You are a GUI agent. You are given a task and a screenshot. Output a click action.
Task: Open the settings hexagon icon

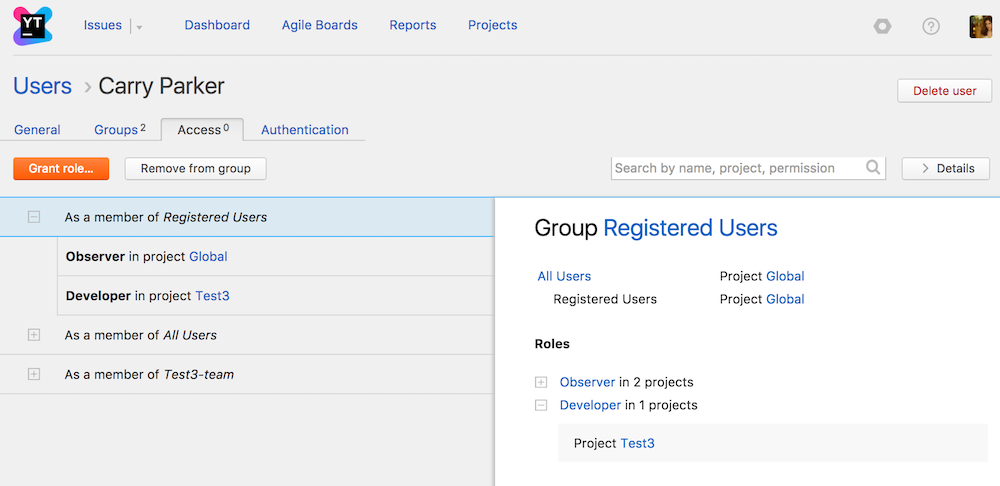(882, 26)
